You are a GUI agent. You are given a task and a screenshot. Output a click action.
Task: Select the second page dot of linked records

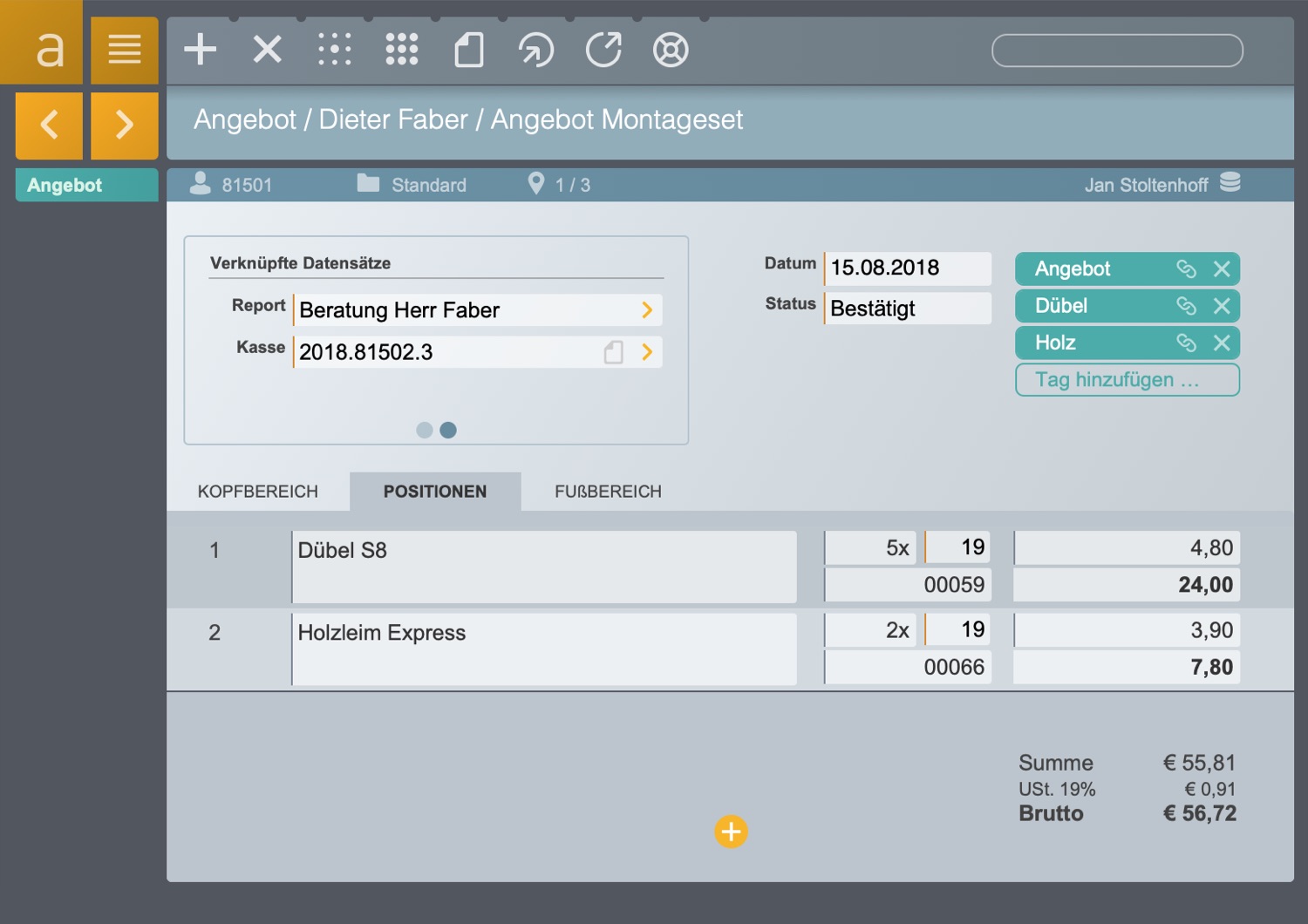(448, 430)
